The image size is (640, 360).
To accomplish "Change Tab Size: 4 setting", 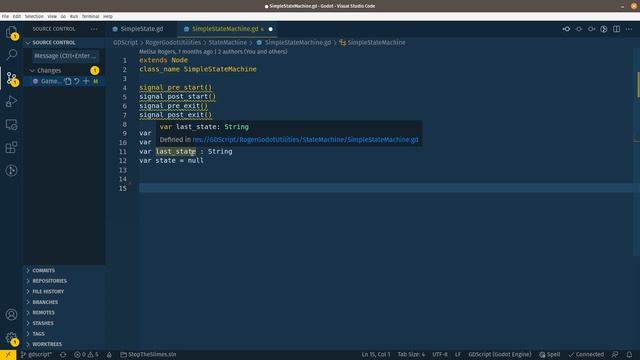I will coord(411,355).
